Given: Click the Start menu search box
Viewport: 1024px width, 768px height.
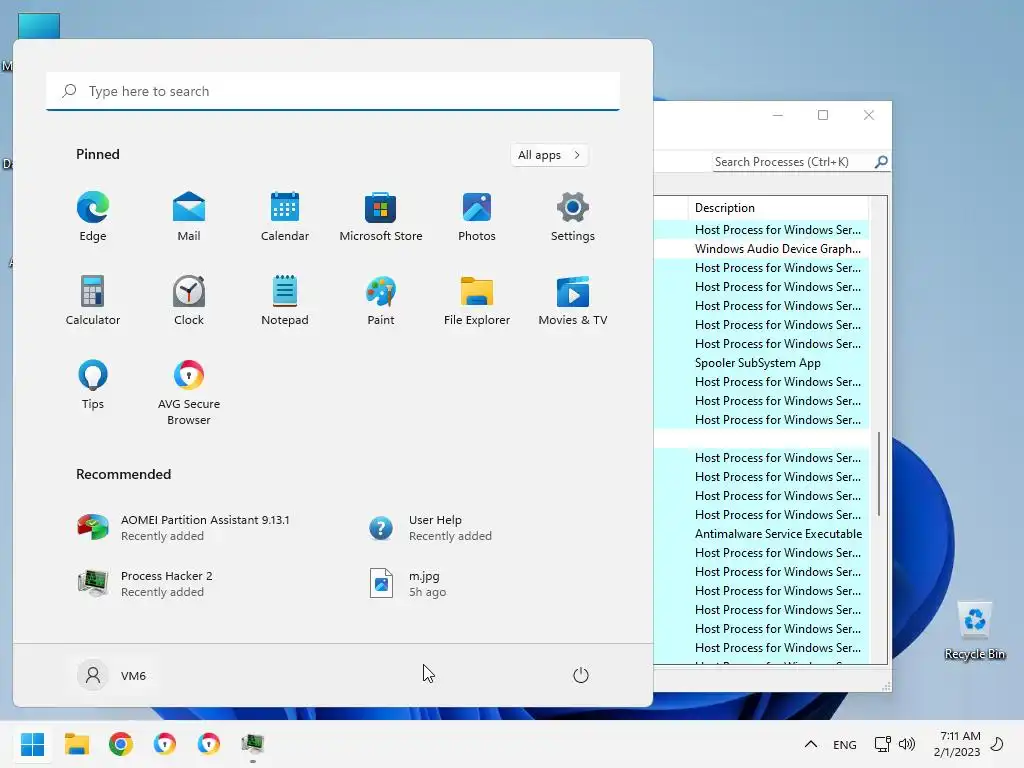Looking at the screenshot, I should [x=333, y=91].
